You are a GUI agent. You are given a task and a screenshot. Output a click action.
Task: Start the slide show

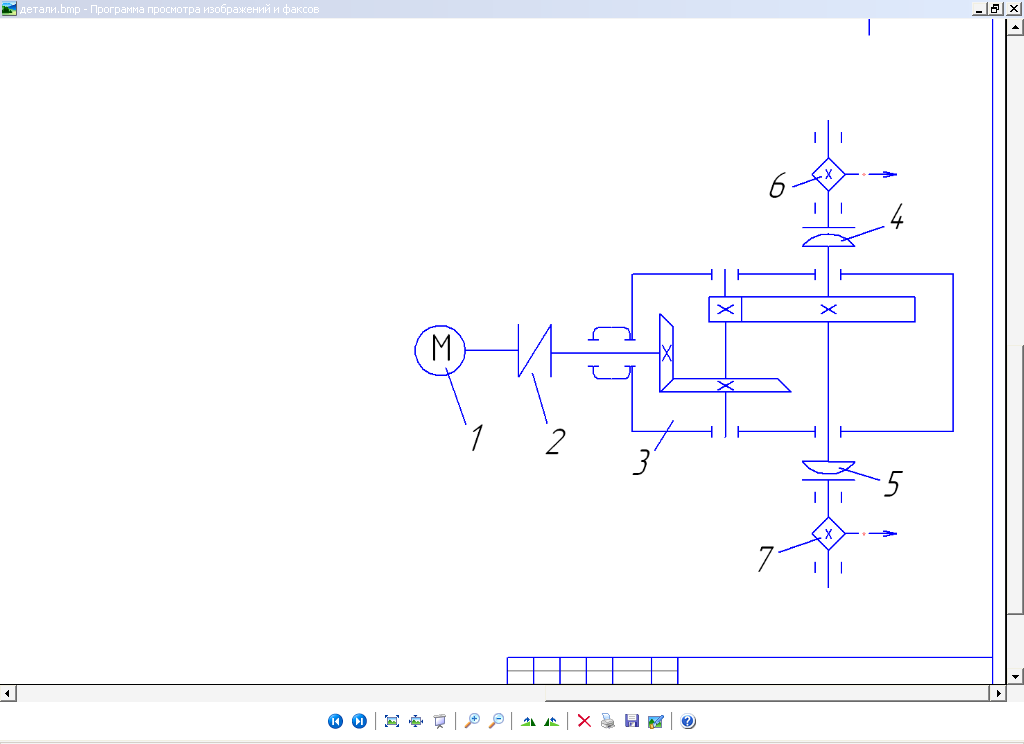[x=439, y=721]
